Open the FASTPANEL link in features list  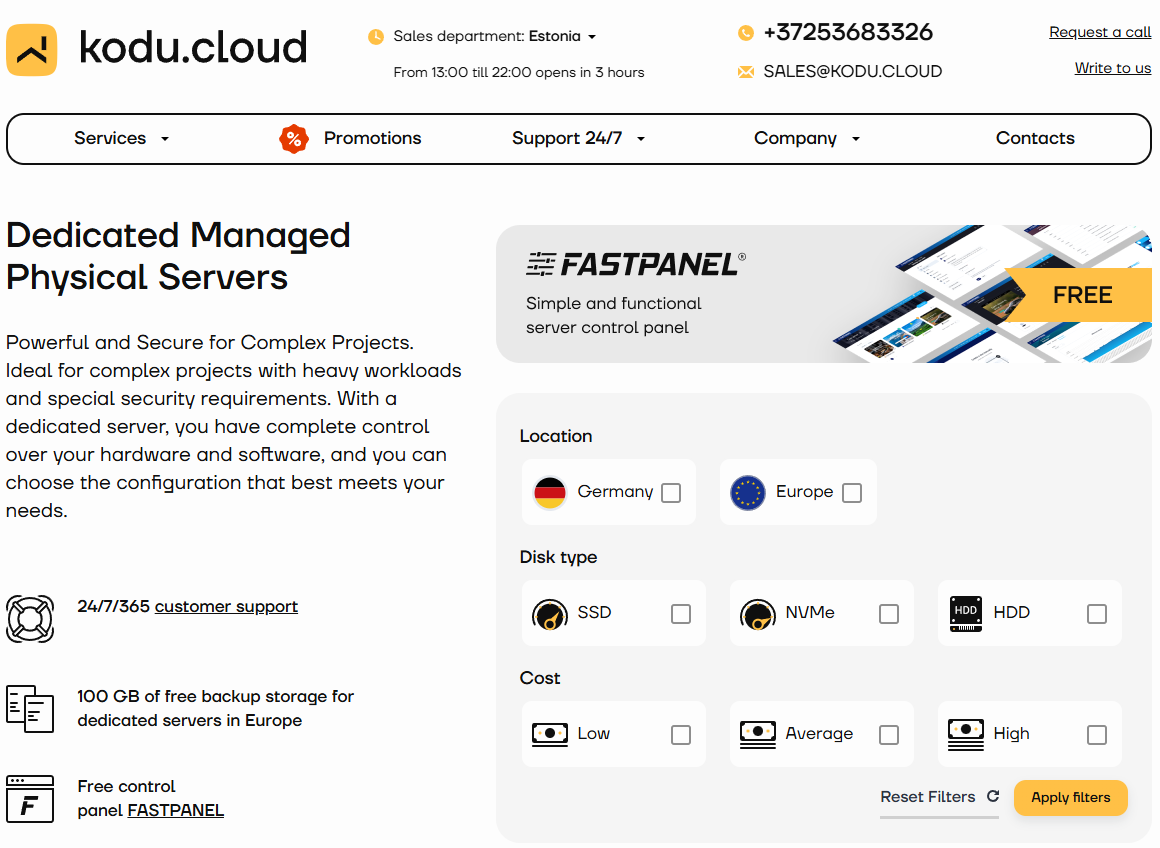(175, 810)
